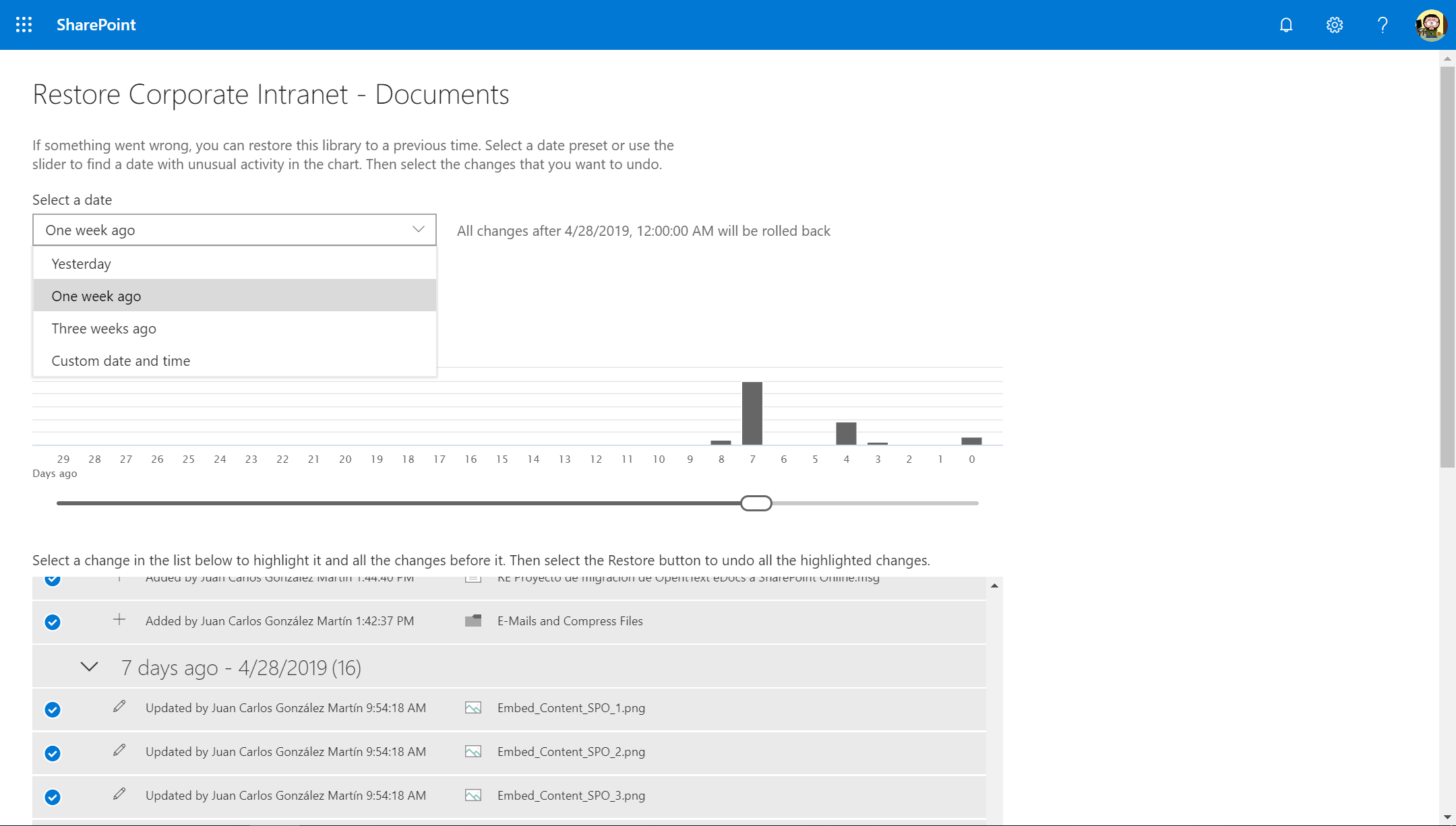Choose One week ago option
Image resolution: width=1456 pixels, height=826 pixels.
(x=235, y=296)
